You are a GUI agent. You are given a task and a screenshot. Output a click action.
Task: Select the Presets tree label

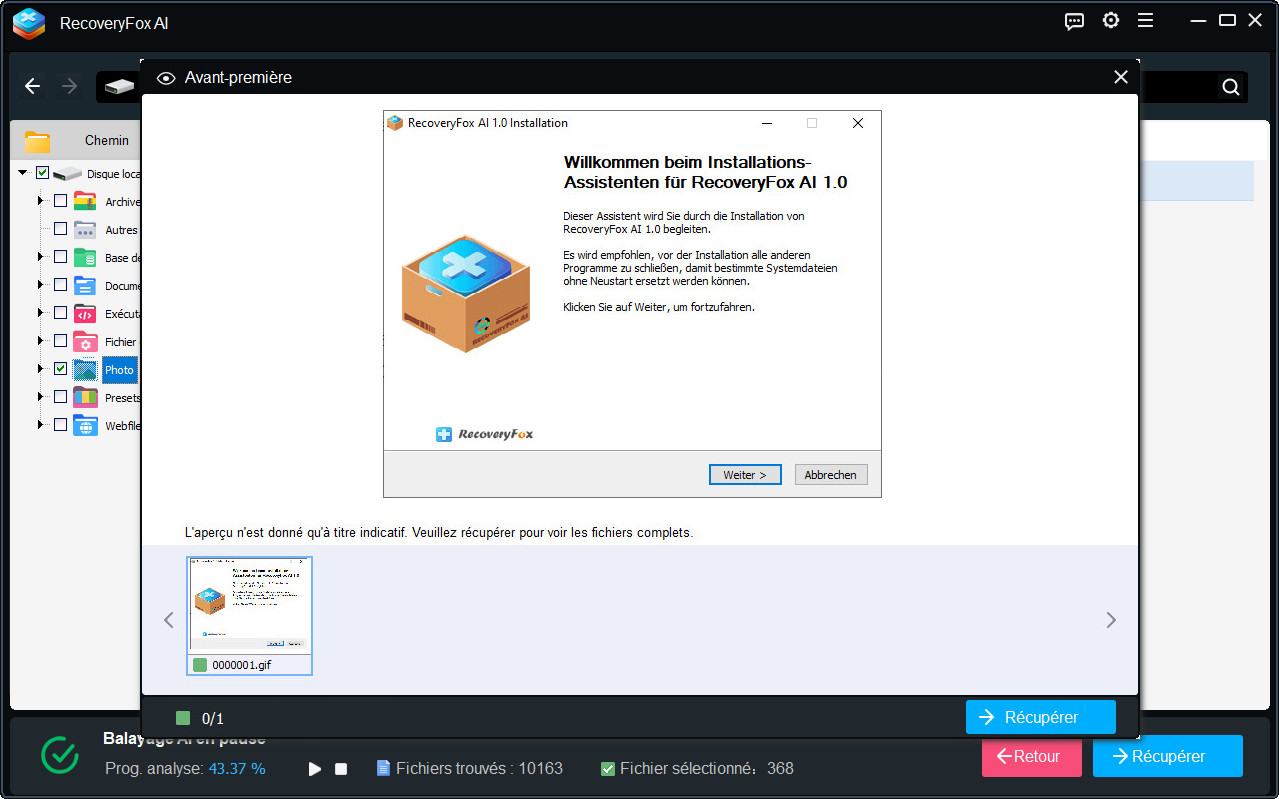(x=122, y=398)
